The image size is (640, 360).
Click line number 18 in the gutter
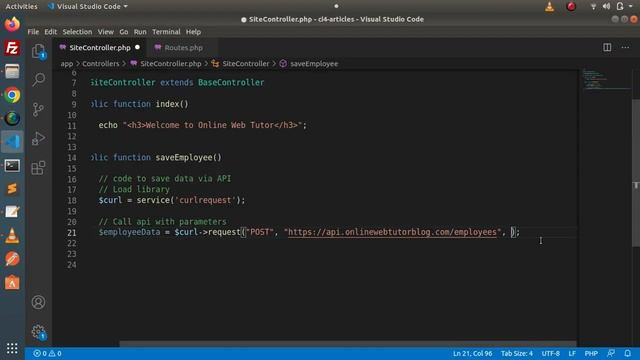[72, 200]
